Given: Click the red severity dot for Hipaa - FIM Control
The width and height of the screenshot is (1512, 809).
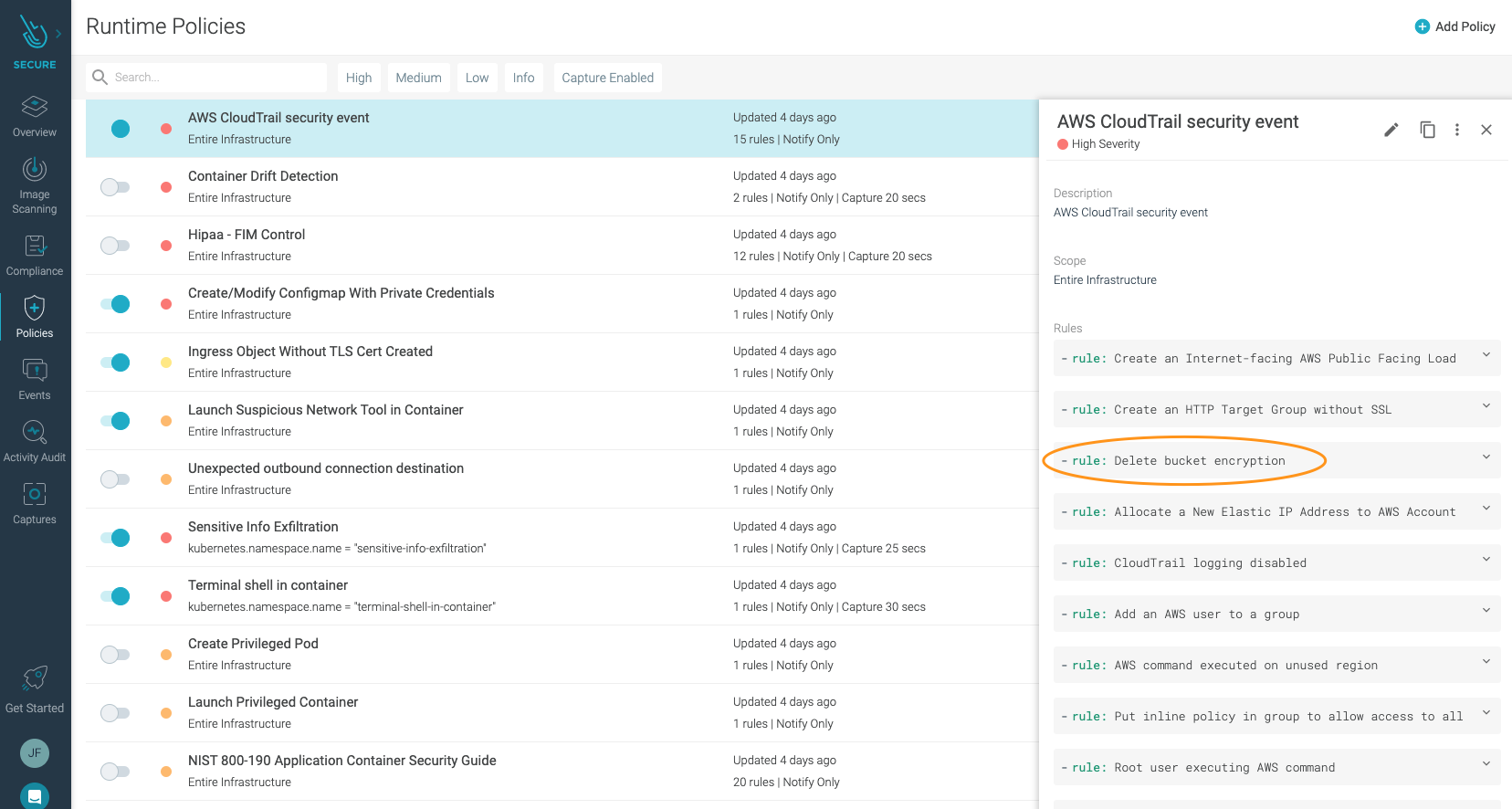Looking at the screenshot, I should [166, 246].
